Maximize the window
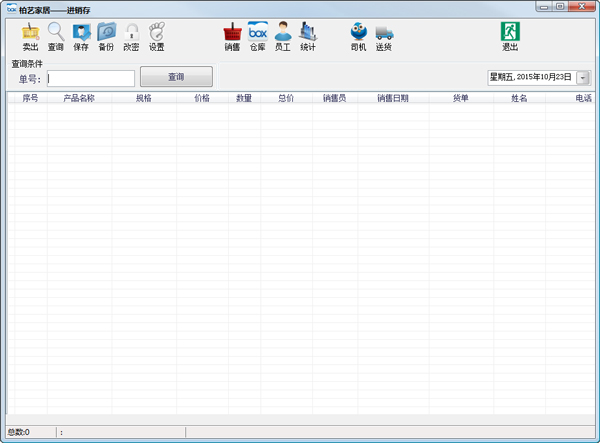 [x=560, y=7]
